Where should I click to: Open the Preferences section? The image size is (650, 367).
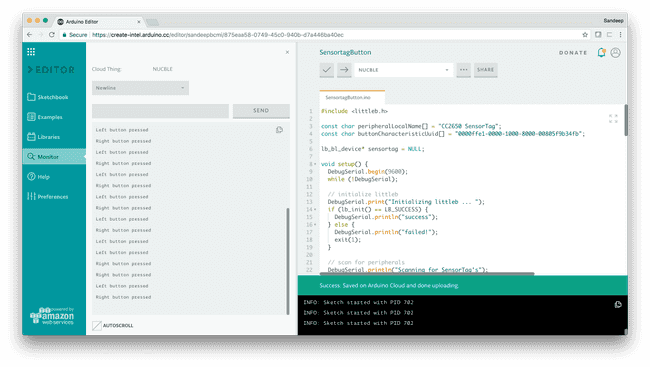(x=47, y=197)
